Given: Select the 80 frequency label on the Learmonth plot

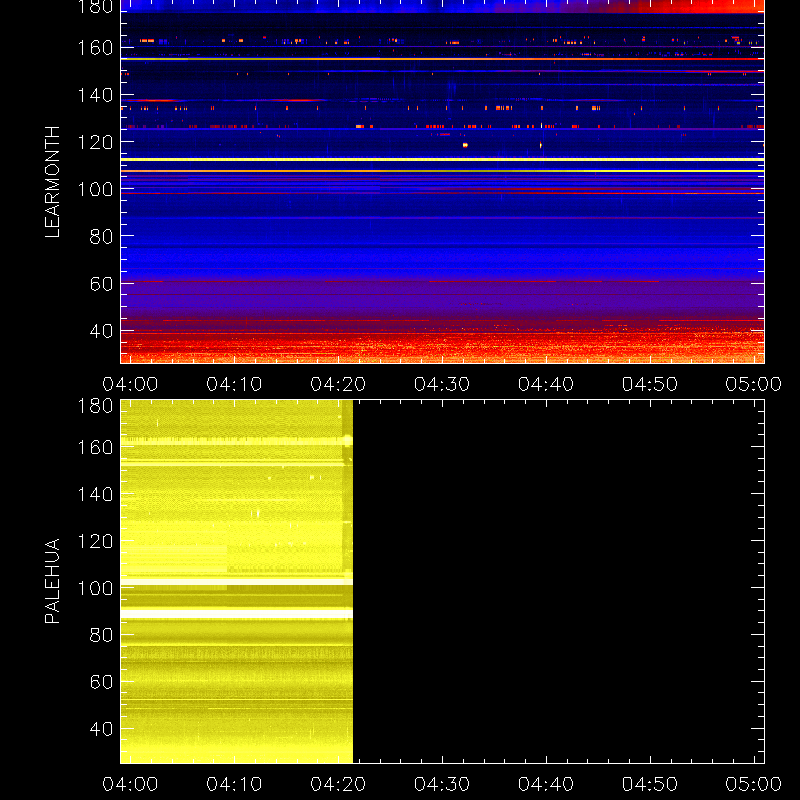Looking at the screenshot, I should (x=101, y=236).
